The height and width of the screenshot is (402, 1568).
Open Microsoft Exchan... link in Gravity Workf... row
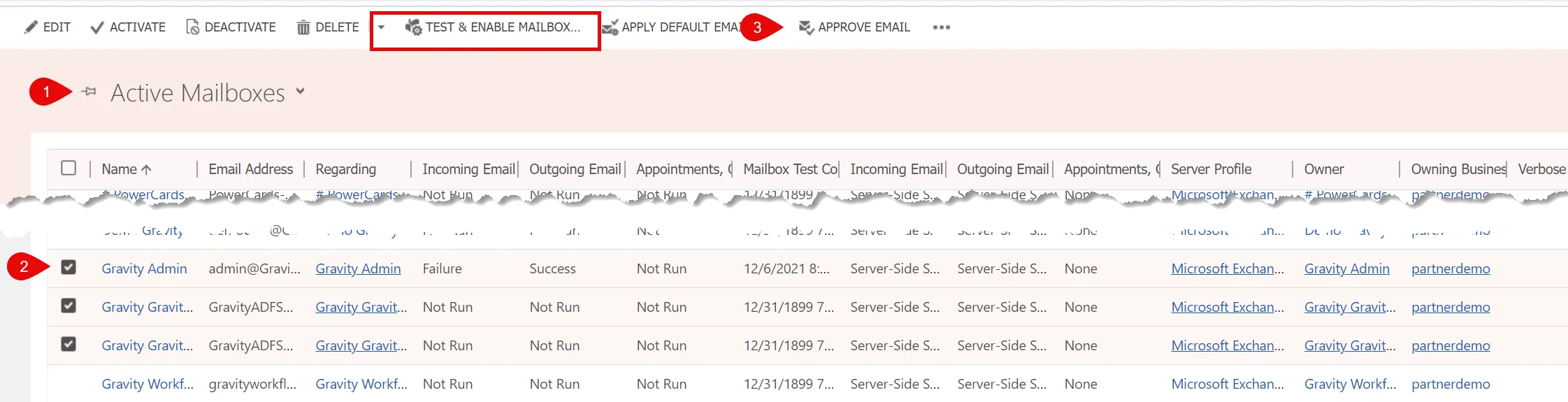pos(1228,384)
